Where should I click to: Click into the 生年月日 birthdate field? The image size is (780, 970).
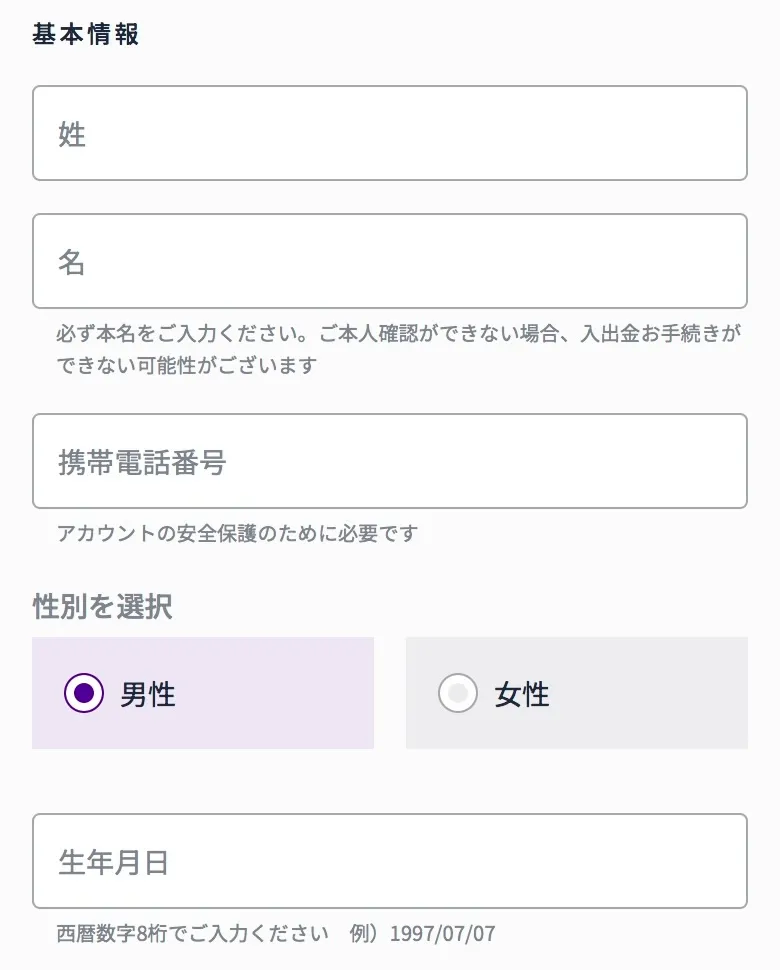[390, 861]
